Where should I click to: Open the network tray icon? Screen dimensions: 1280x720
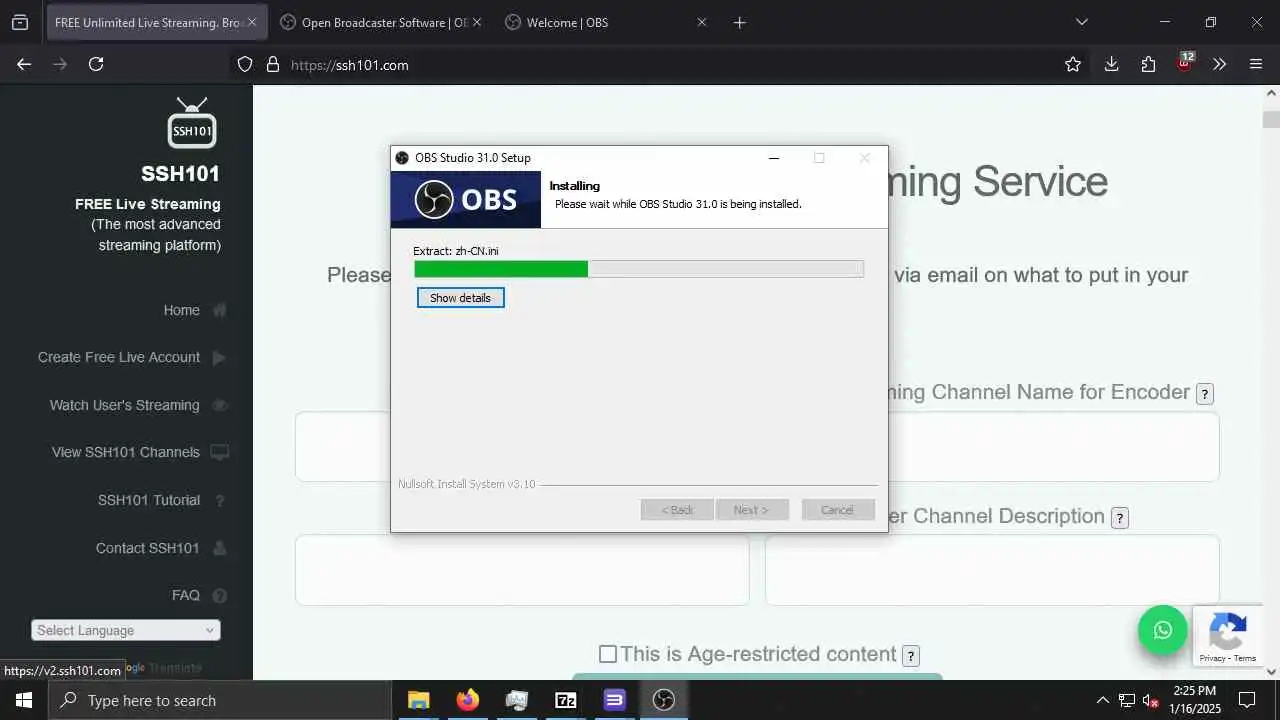[1127, 700]
